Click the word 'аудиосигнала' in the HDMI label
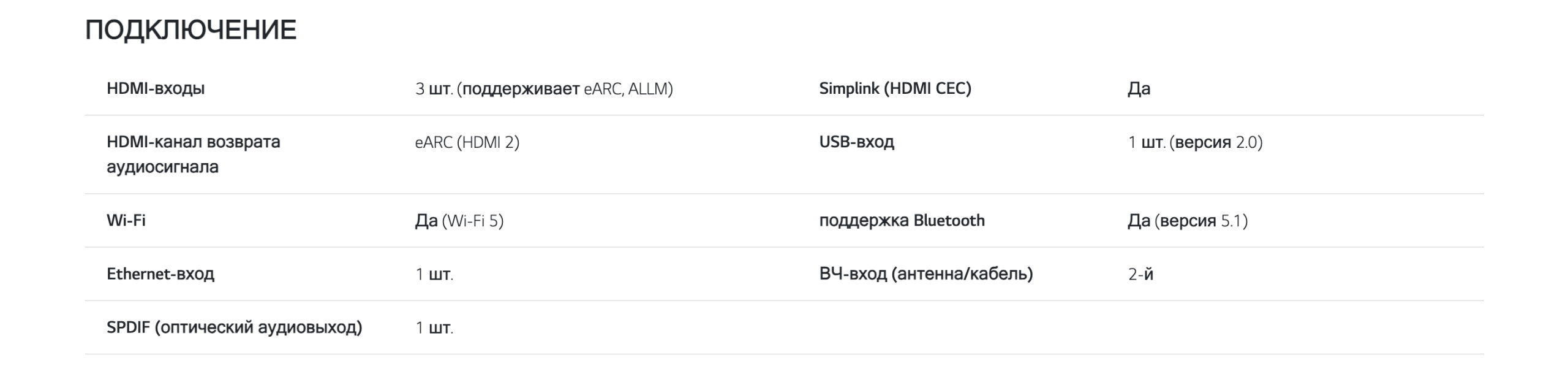 coord(162,167)
